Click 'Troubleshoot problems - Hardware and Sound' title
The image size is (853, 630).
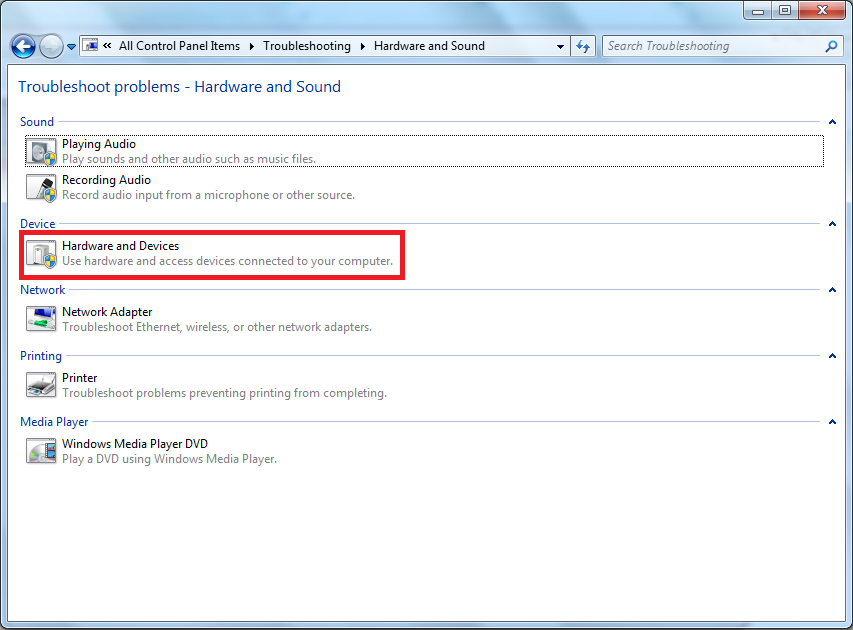tap(180, 87)
